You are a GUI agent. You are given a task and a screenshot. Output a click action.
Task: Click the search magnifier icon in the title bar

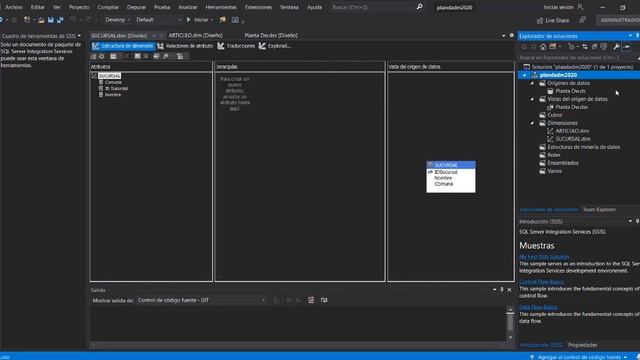pos(419,7)
